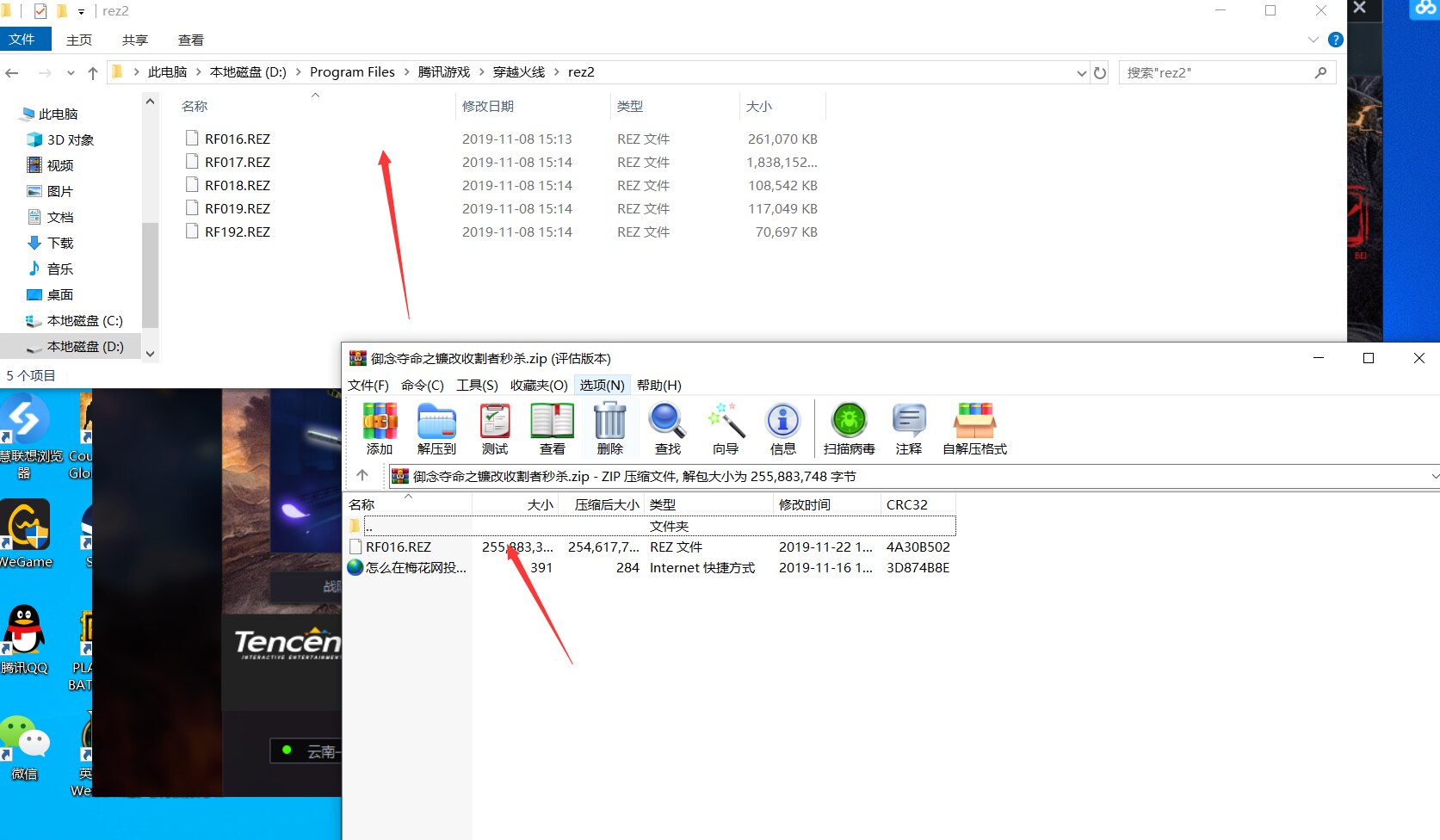Click the rez2 search input field
The width and height of the screenshot is (1440, 840).
tap(1218, 73)
